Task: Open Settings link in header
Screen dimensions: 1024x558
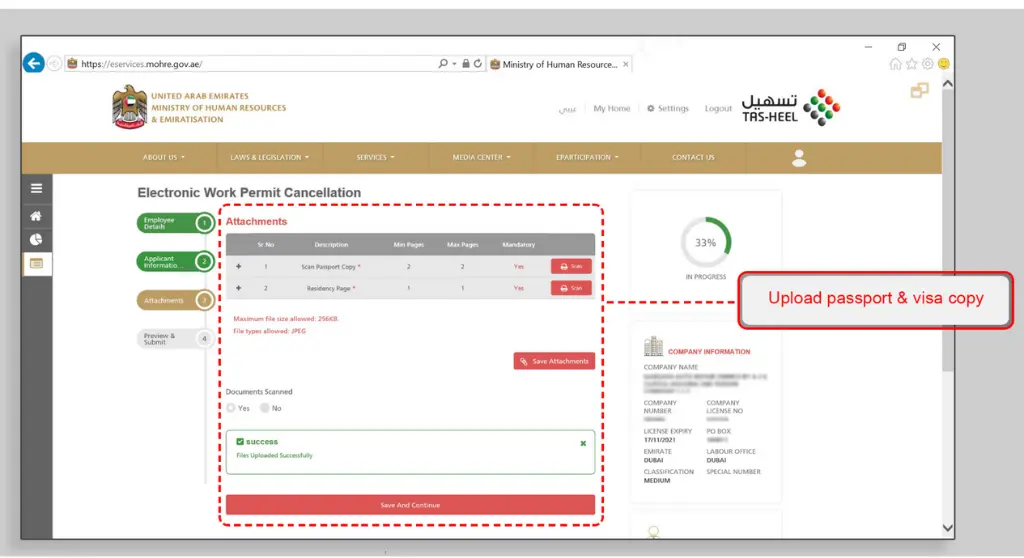Action: [667, 108]
